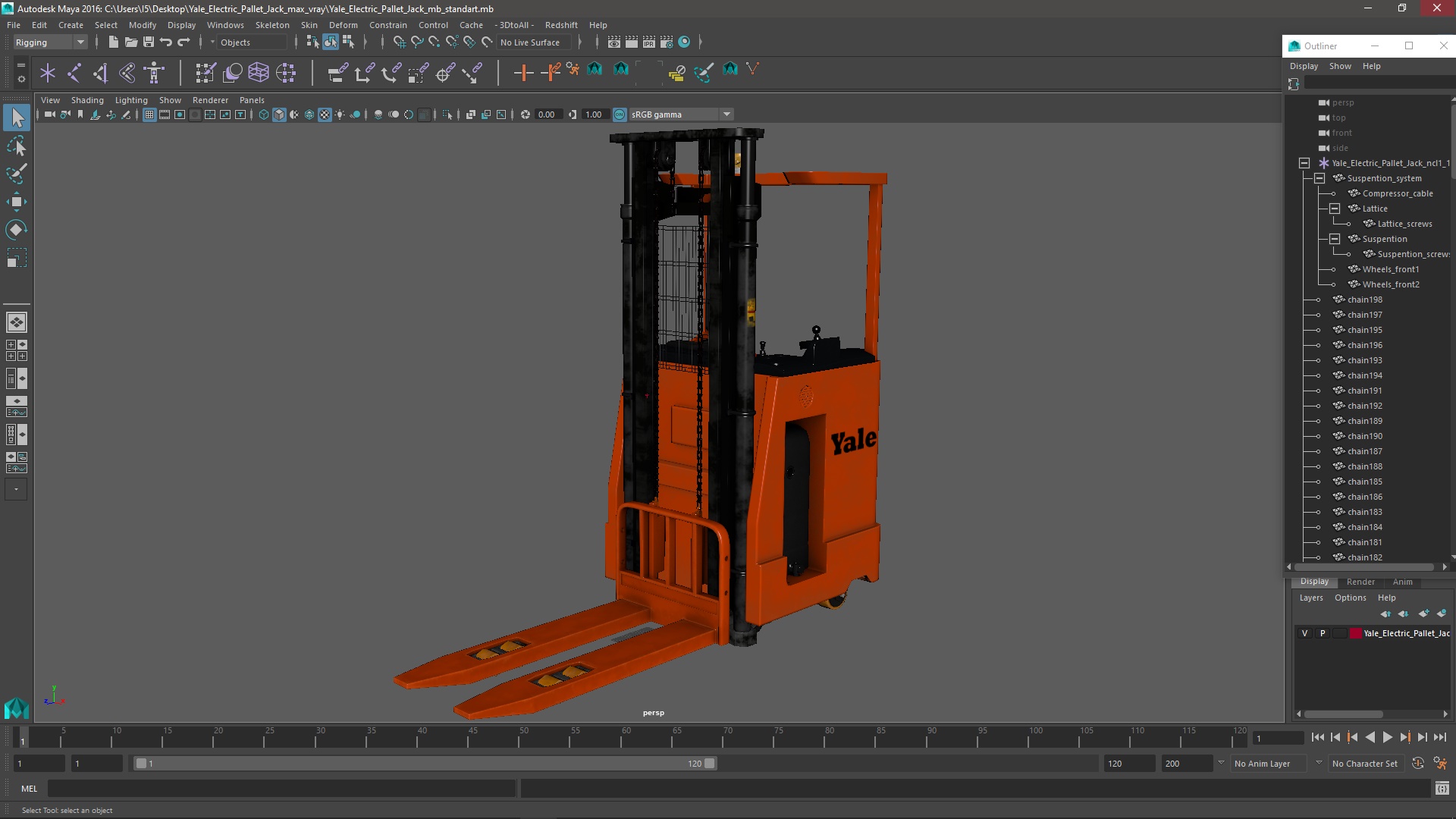Step forward one frame
1456x819 pixels.
pyautogui.click(x=1422, y=737)
